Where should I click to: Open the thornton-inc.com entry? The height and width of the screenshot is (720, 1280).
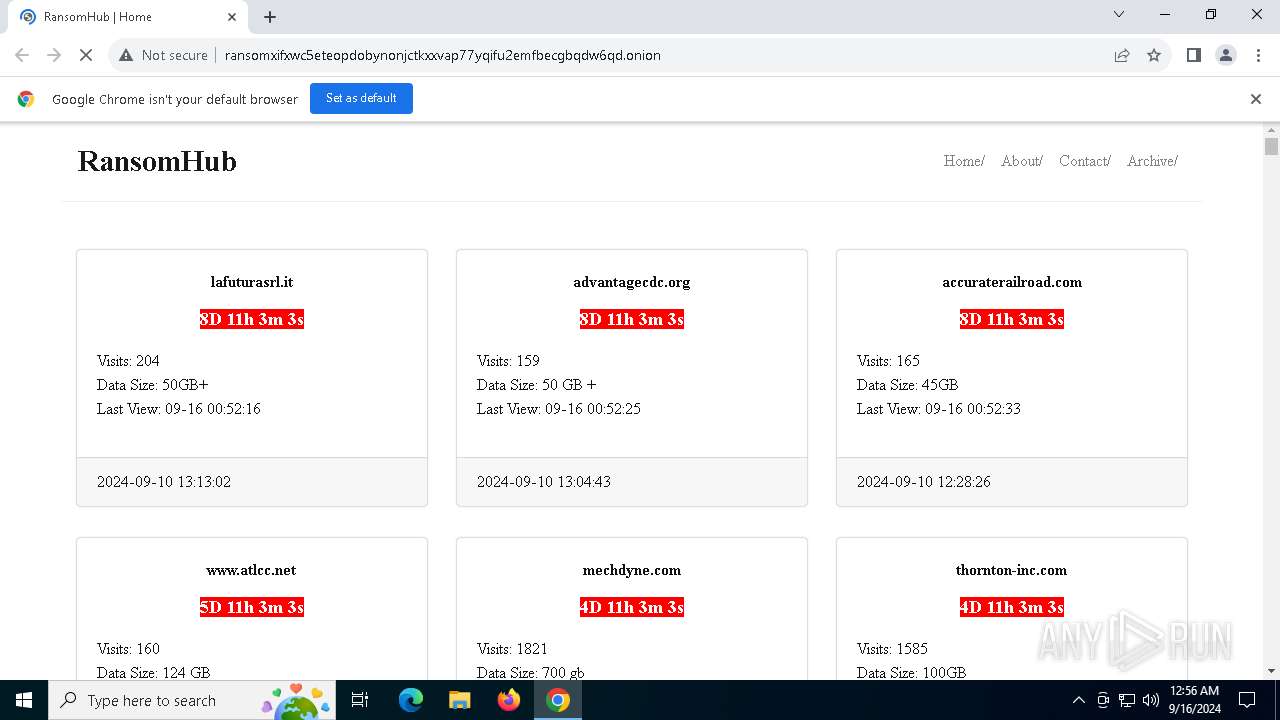pyautogui.click(x=1012, y=570)
